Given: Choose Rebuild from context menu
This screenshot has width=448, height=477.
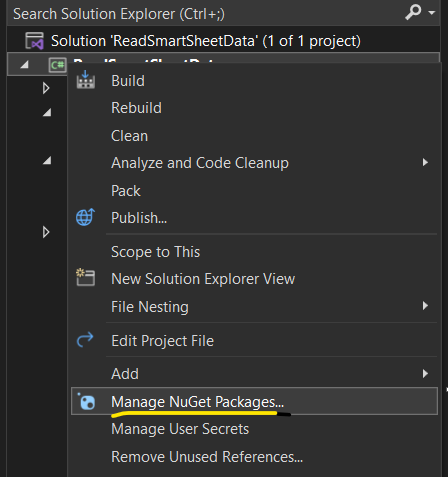Looking at the screenshot, I should point(136,108).
